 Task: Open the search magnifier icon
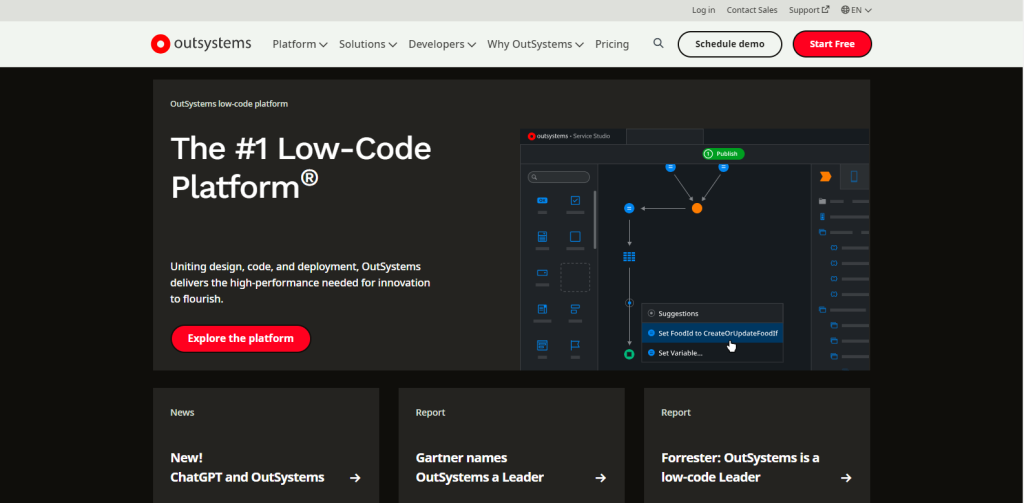pyautogui.click(x=658, y=43)
